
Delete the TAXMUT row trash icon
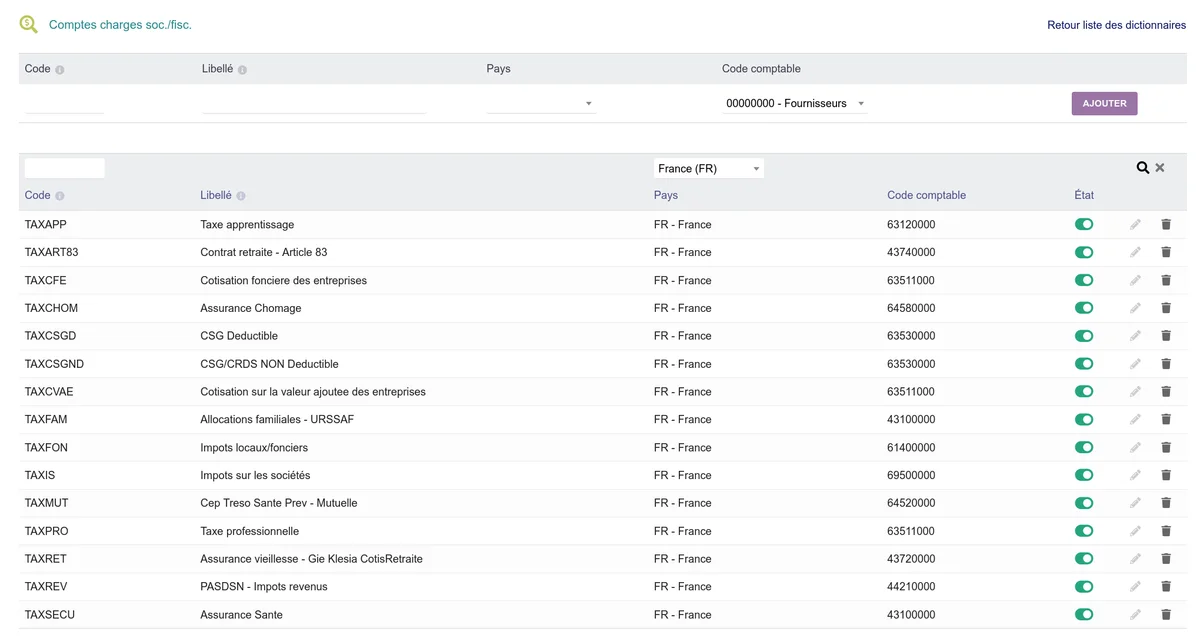pyautogui.click(x=1166, y=503)
